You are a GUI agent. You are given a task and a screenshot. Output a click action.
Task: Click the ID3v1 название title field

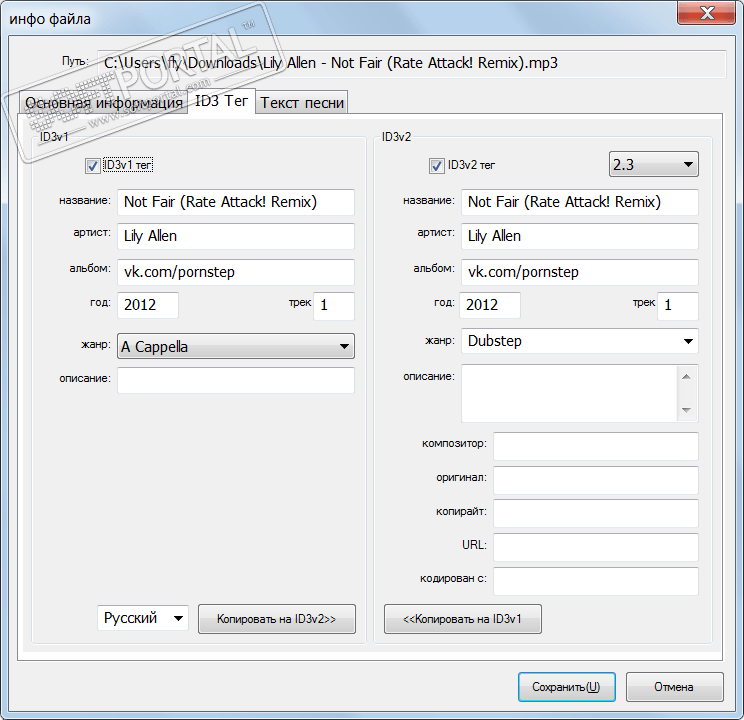point(236,202)
